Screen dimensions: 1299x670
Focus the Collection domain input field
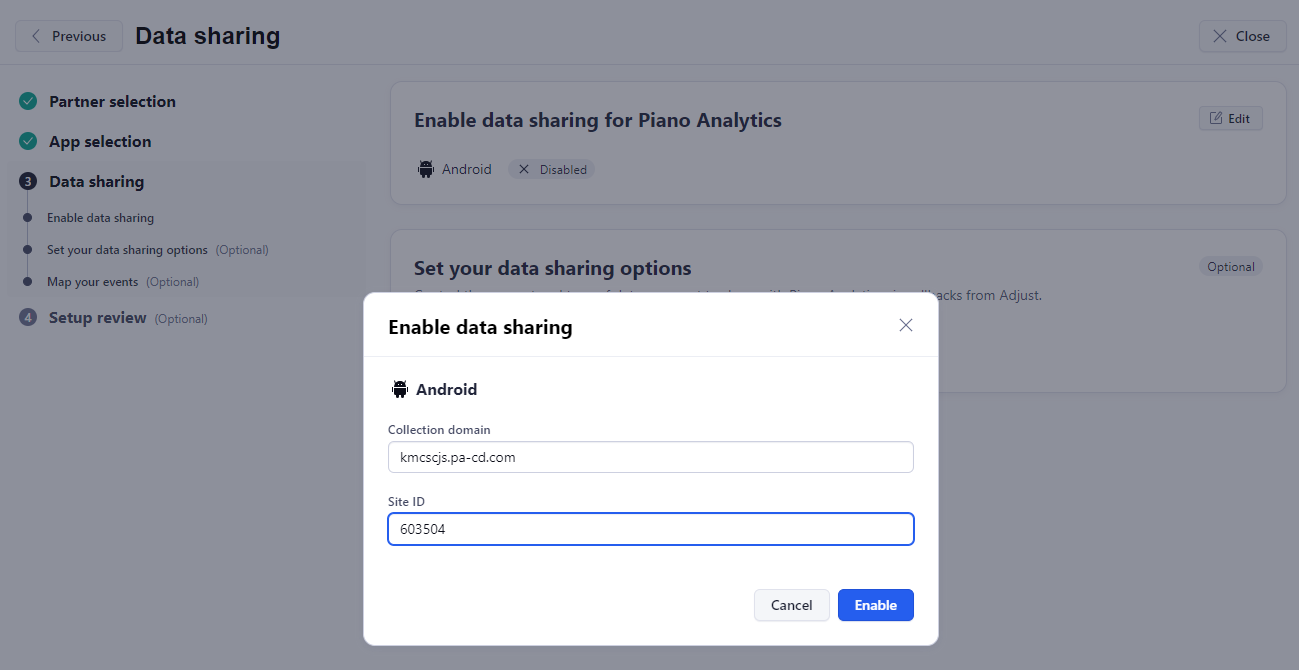(650, 457)
